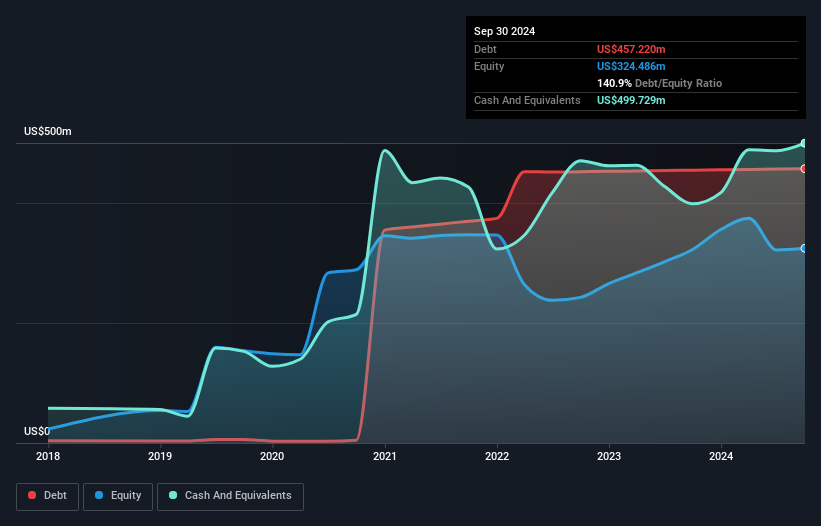Click the 2018 x-axis label
Screen dimensions: 821x526
[48, 456]
